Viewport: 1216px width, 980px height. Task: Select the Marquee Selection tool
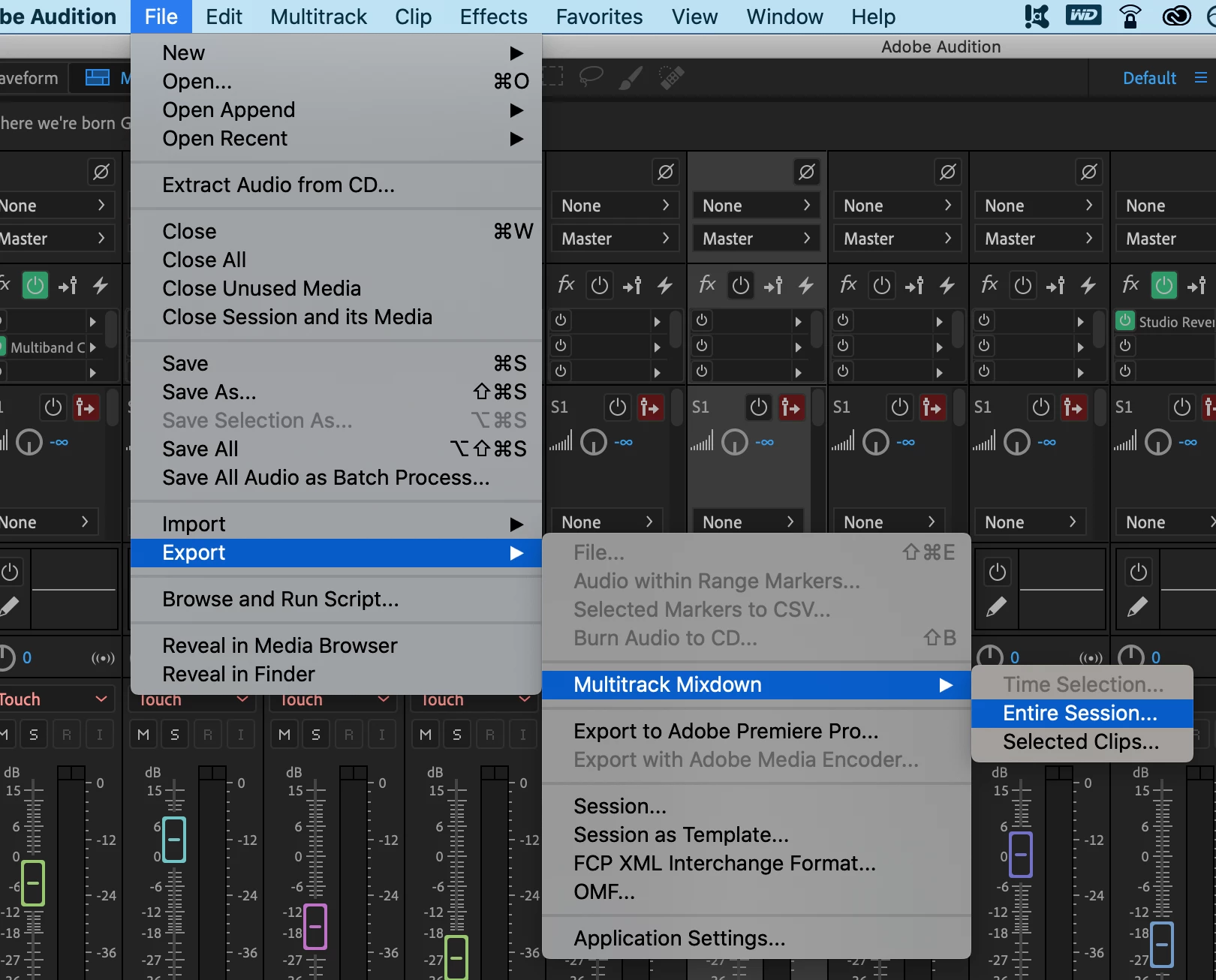pyautogui.click(x=554, y=77)
